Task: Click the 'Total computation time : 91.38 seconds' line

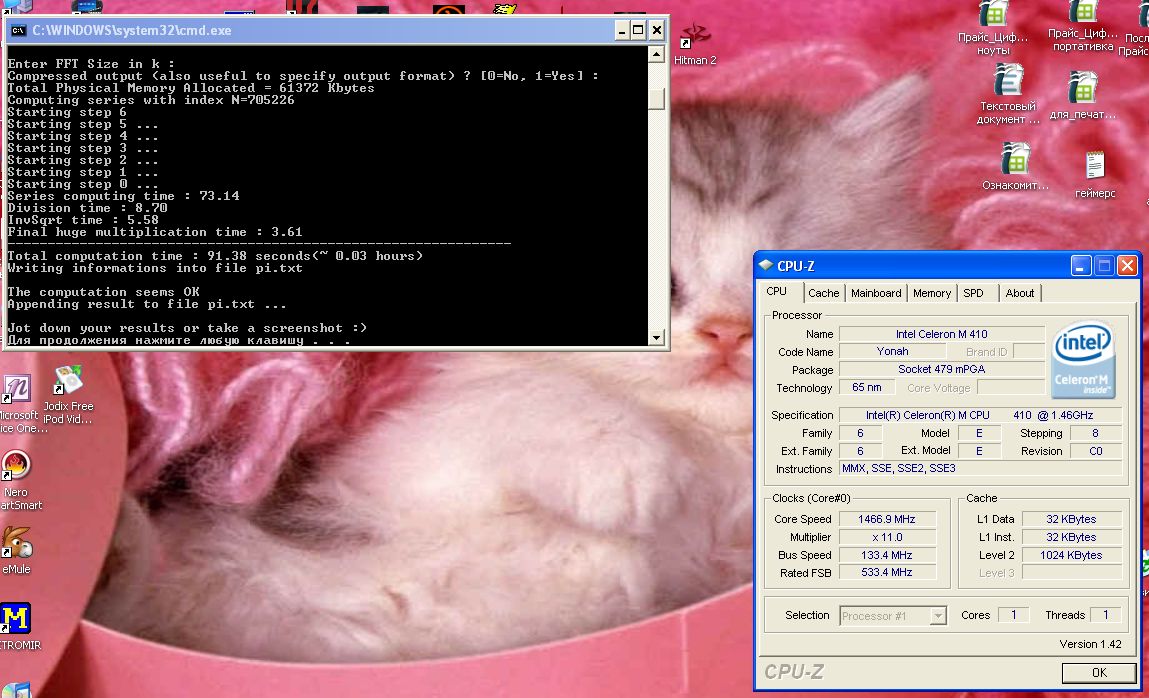Action: [x=215, y=256]
